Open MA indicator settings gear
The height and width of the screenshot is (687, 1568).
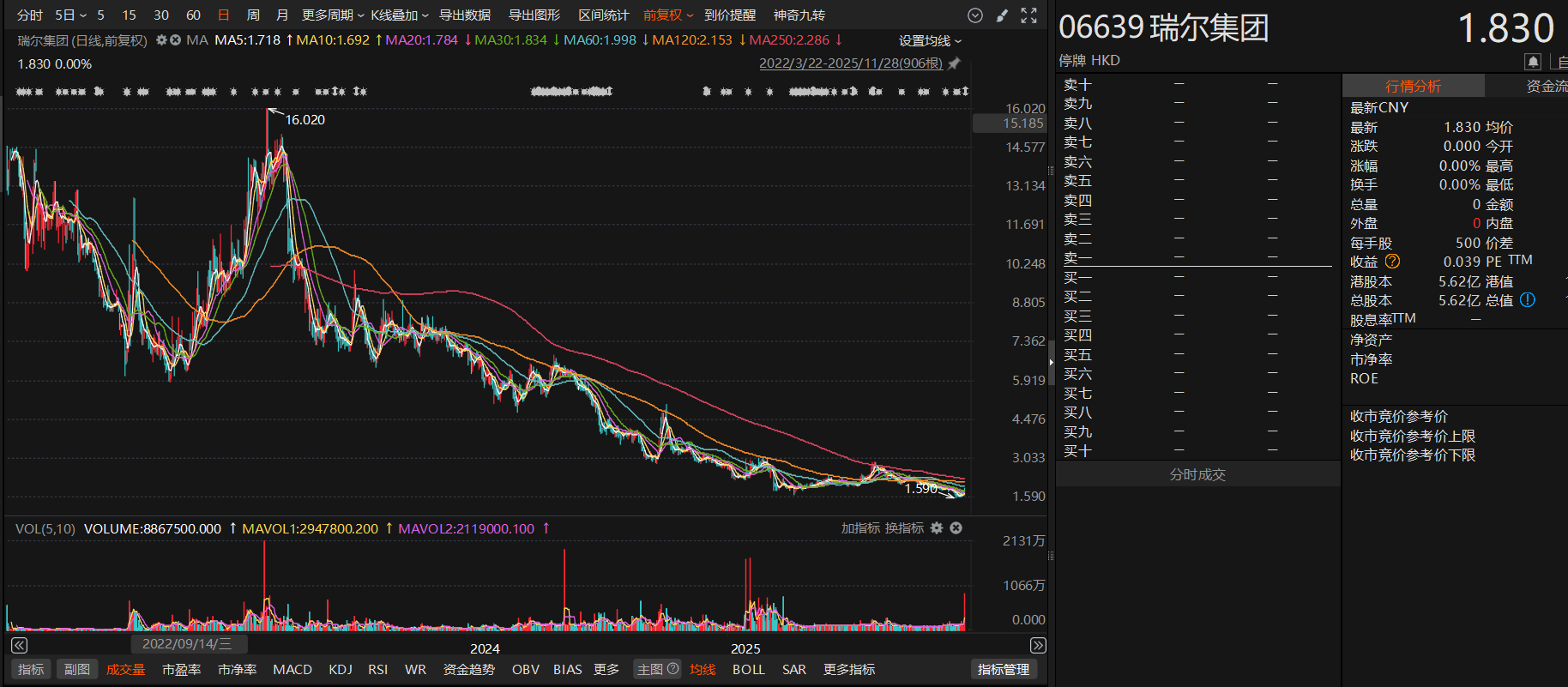(x=161, y=40)
